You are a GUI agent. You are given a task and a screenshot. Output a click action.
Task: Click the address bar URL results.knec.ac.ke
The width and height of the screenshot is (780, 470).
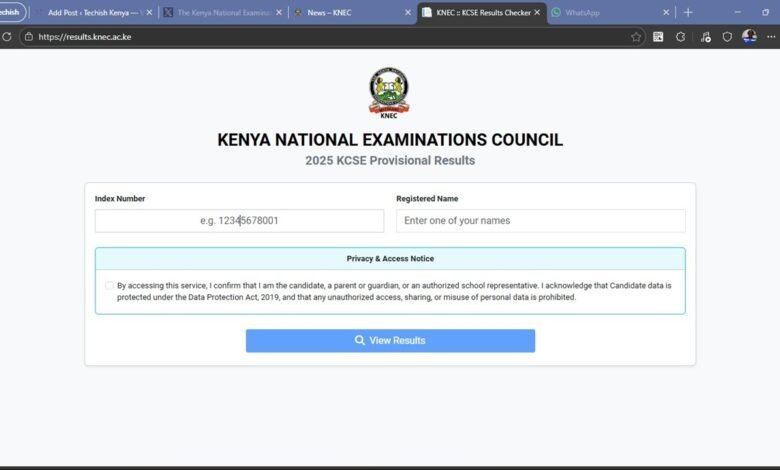85,37
